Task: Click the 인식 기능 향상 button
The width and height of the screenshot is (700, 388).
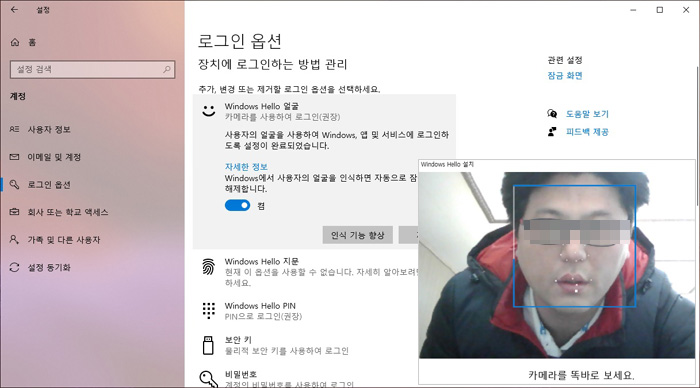Action: 358,235
